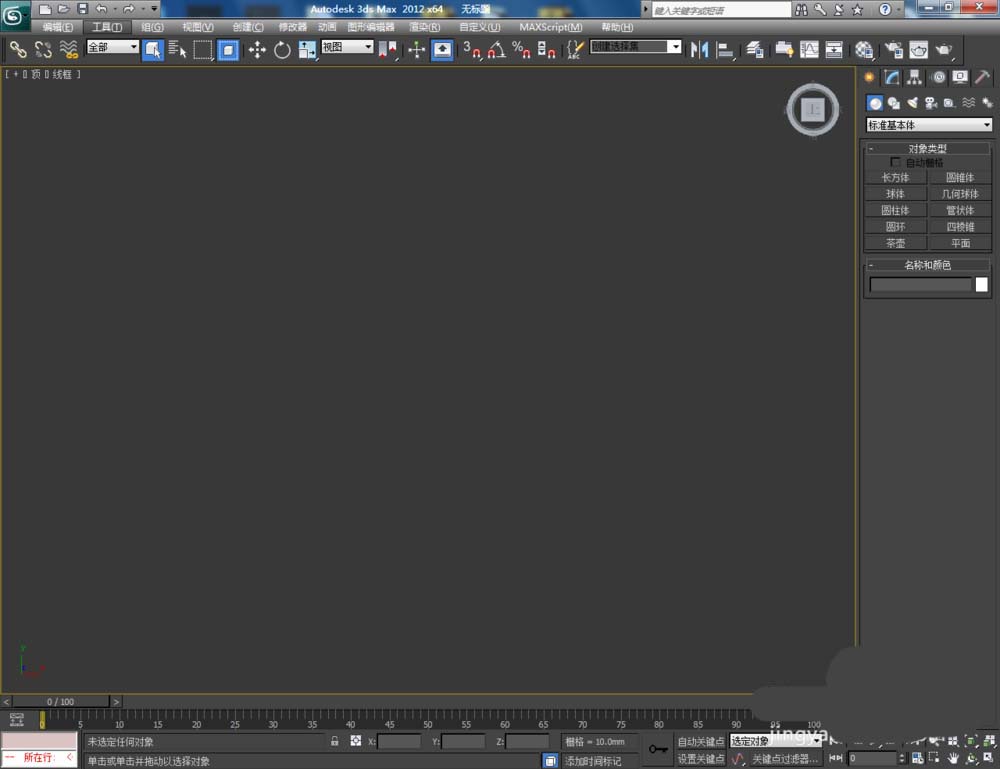Toggle the selection lock icon in status bar
1000x769 pixels.
coord(335,741)
